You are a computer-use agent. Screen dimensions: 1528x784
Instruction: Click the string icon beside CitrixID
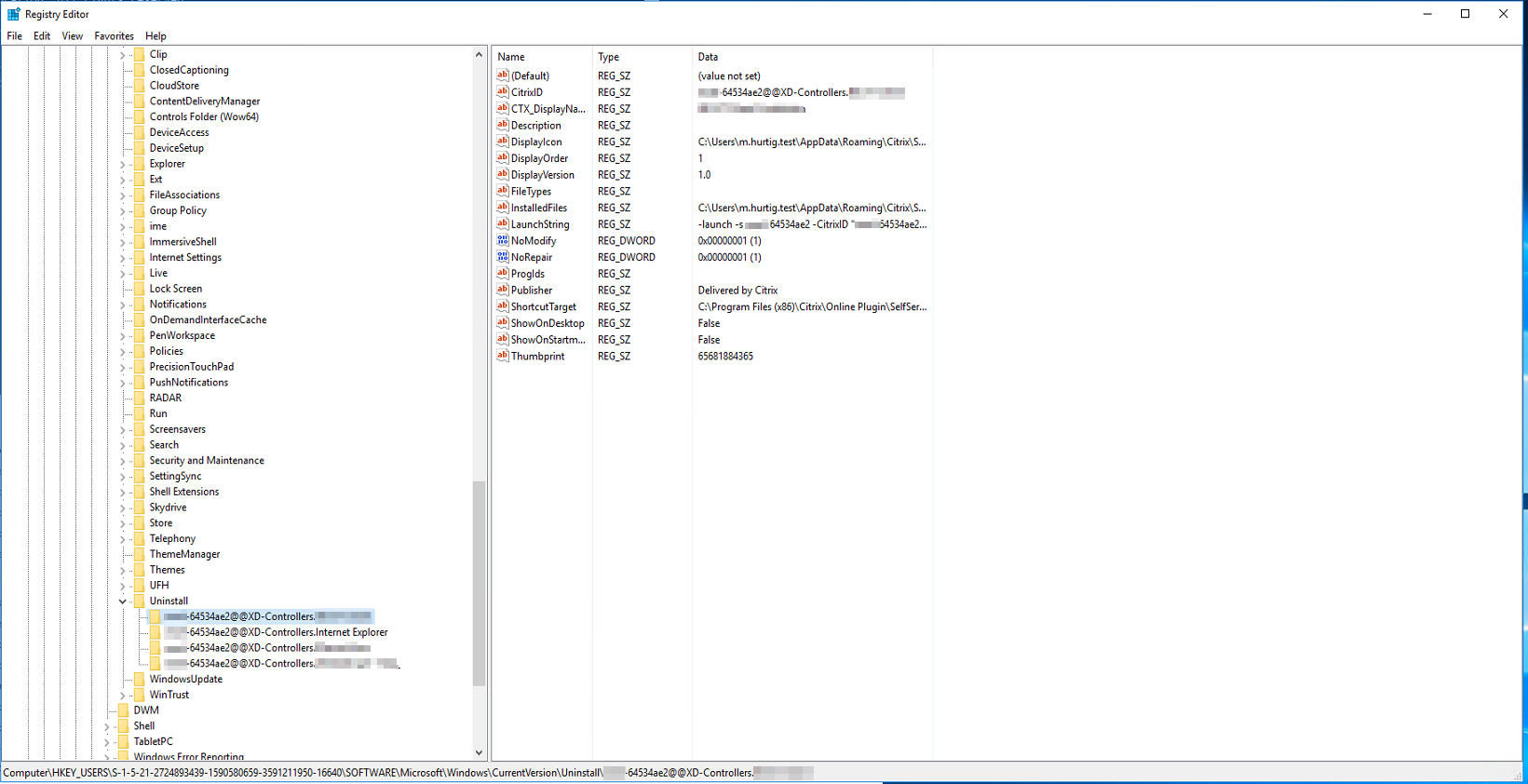502,92
